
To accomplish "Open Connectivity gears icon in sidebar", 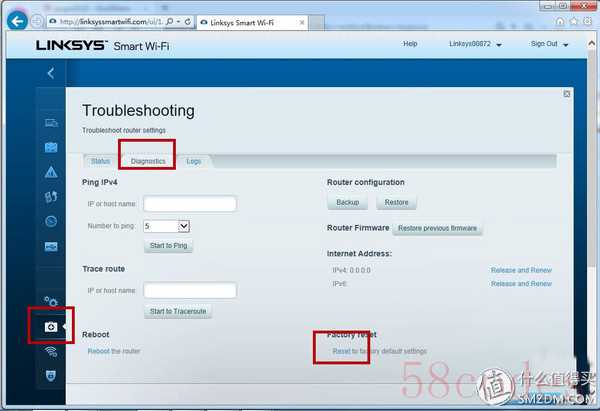I will click(x=51, y=301).
